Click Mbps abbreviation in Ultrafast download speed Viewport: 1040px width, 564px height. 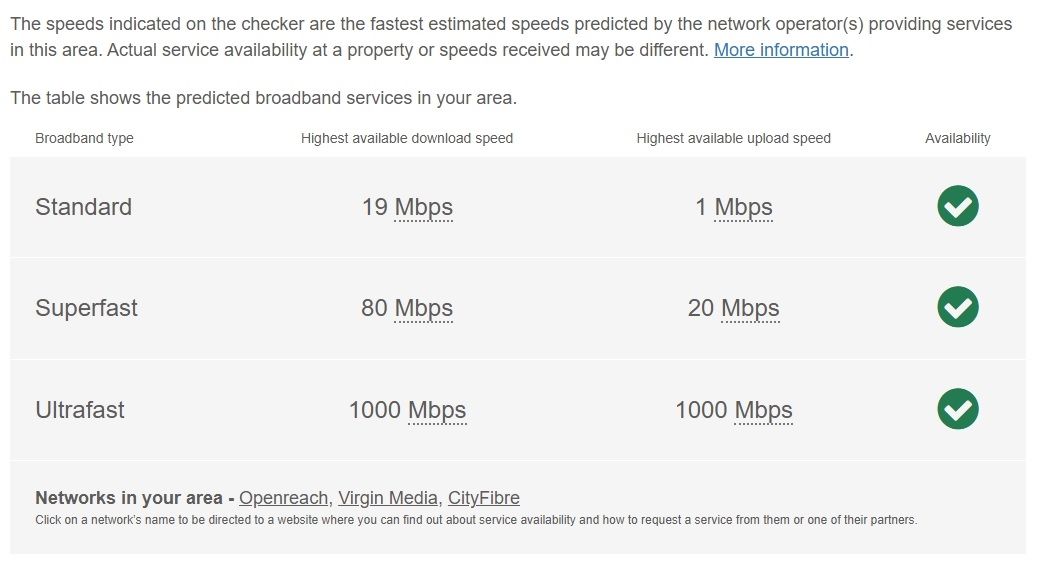point(437,410)
